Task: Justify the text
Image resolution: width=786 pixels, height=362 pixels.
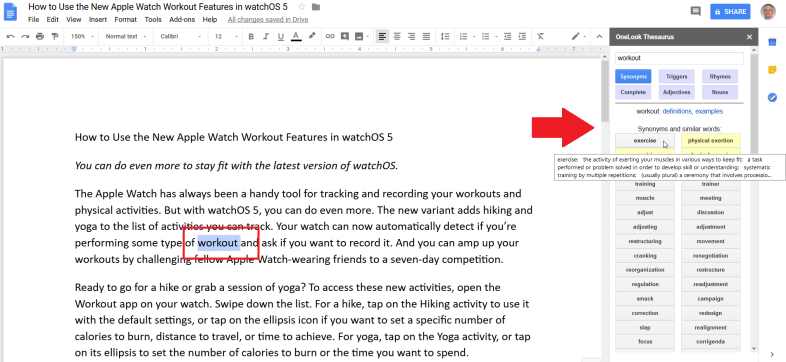Action: tap(426, 36)
